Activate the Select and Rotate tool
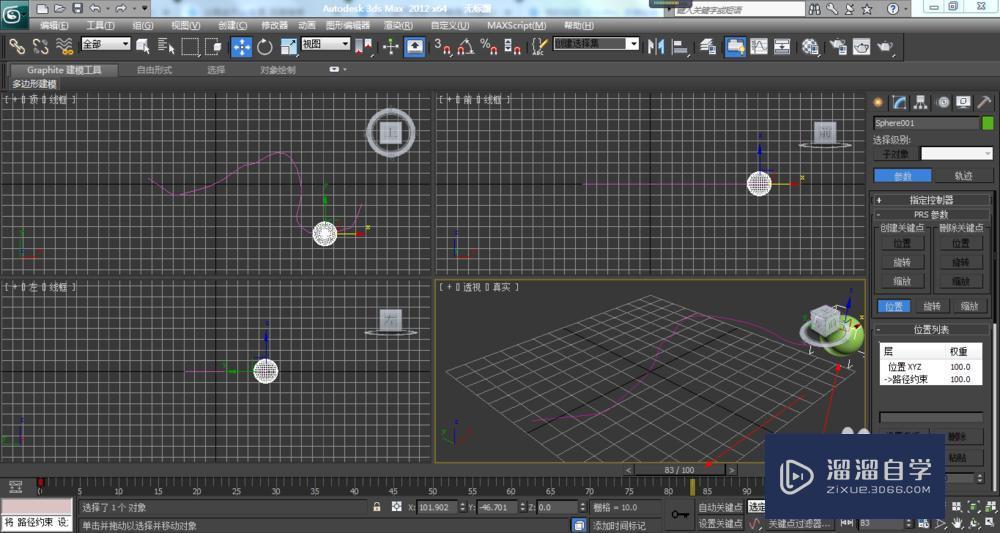The height and width of the screenshot is (533, 1000). (x=265, y=47)
